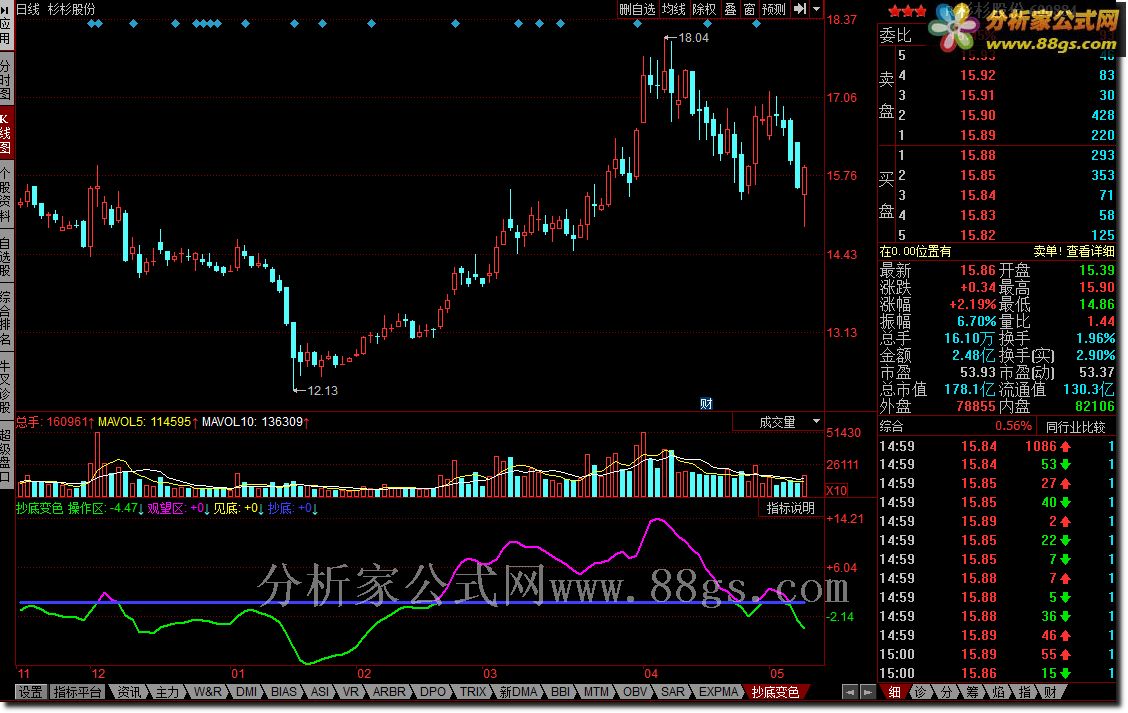
Task: Click the left scroll arrow beside bottom tabs
Action: (850, 692)
